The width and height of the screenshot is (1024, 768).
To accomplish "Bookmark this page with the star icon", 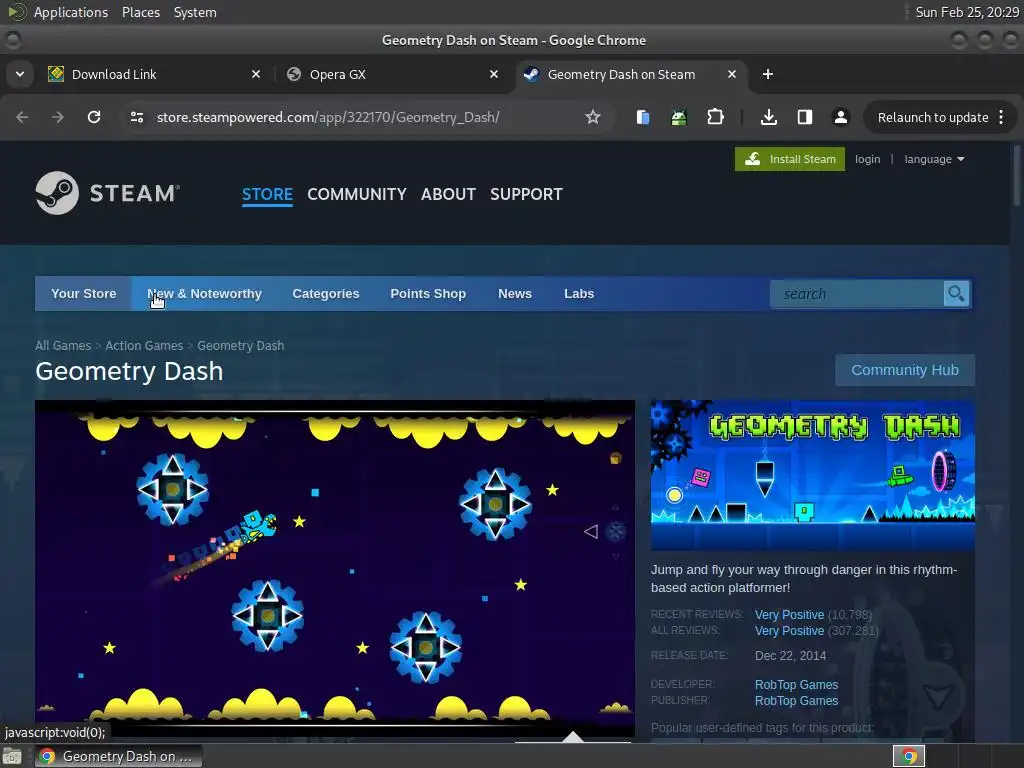I will (x=592, y=117).
